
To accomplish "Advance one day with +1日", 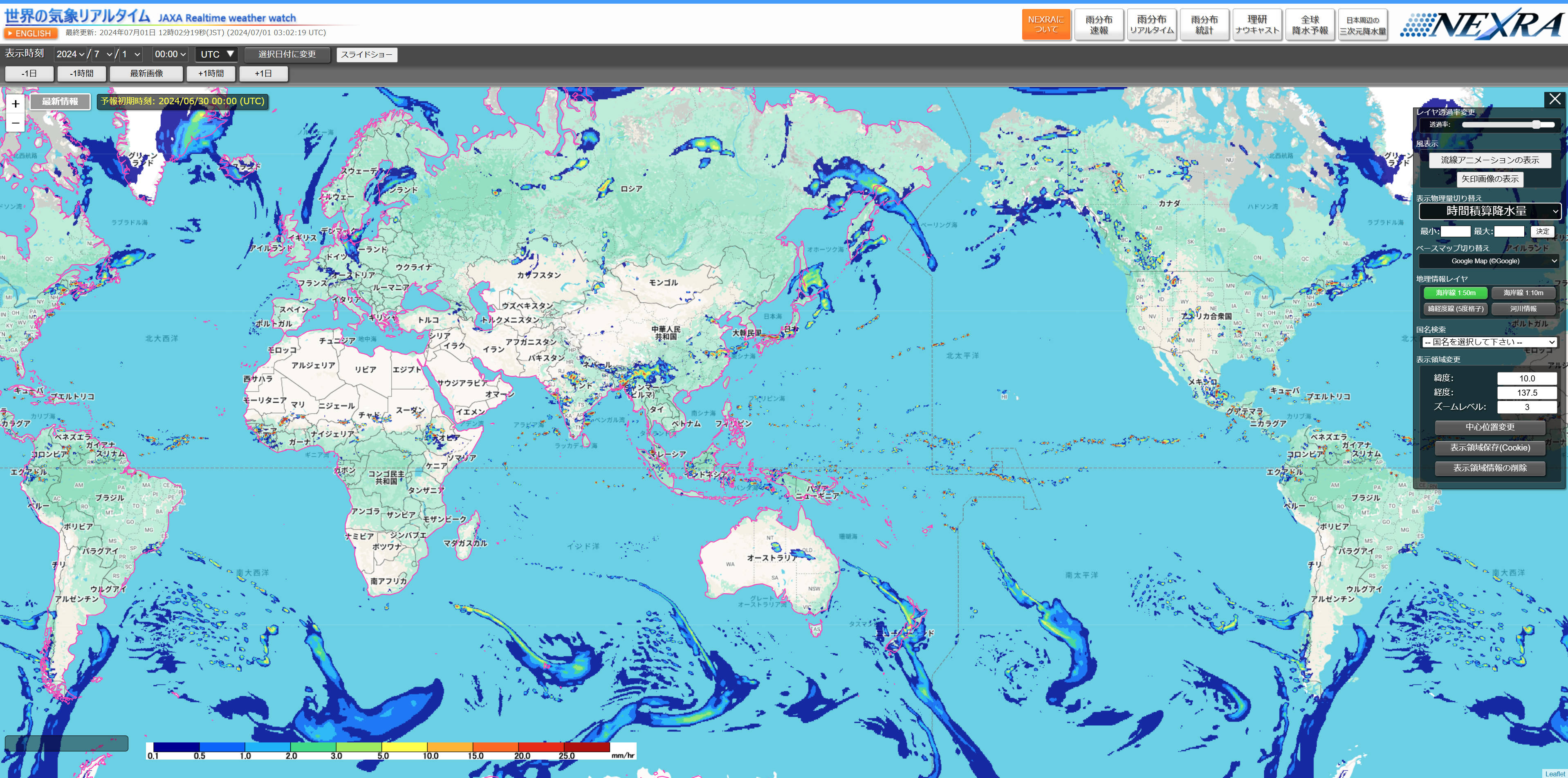I will tap(263, 74).
